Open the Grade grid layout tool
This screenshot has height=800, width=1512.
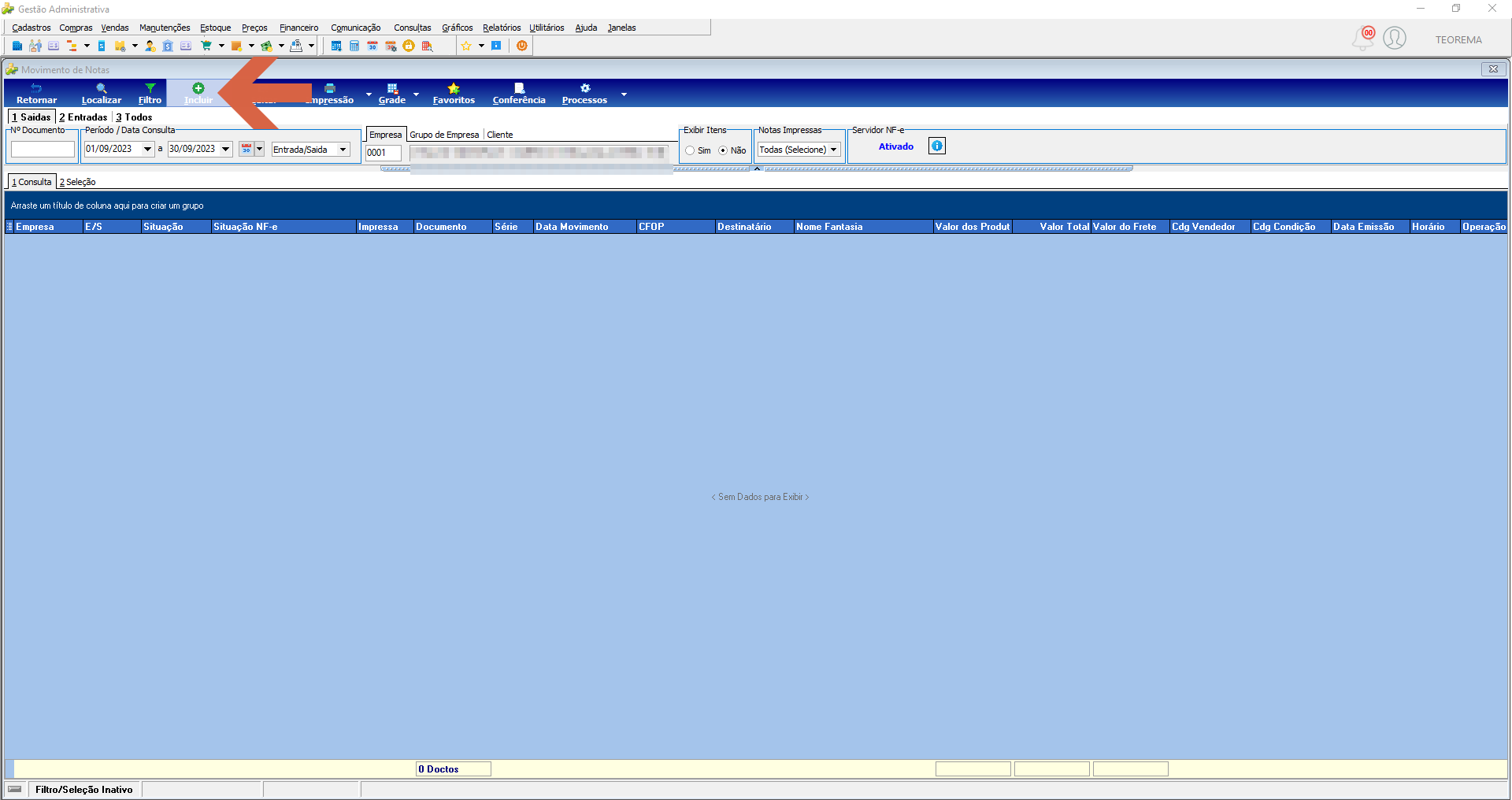[392, 93]
